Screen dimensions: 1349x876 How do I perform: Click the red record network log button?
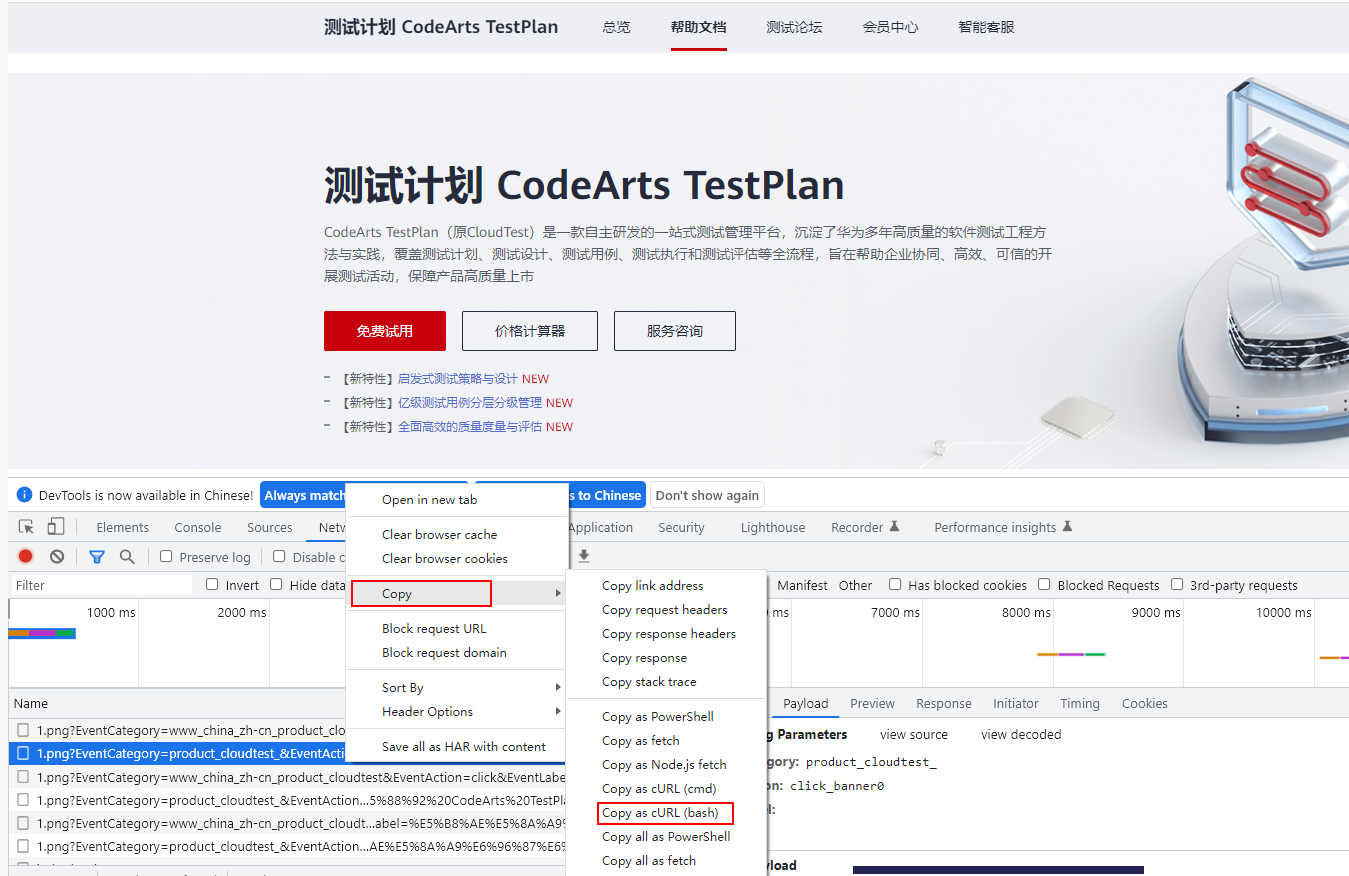[x=24, y=556]
